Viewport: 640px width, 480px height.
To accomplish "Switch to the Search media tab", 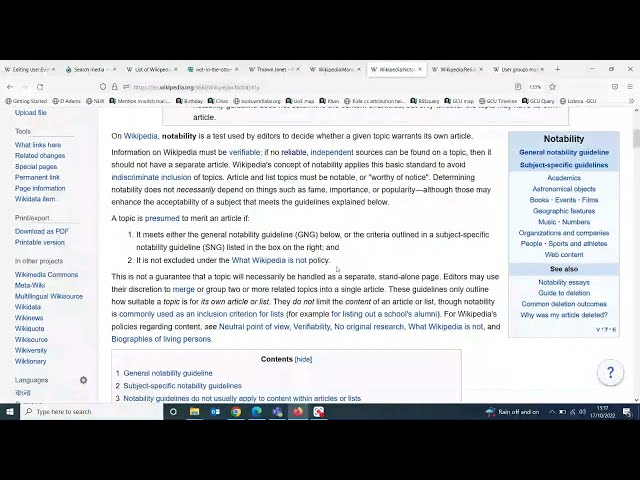I will tap(90, 69).
